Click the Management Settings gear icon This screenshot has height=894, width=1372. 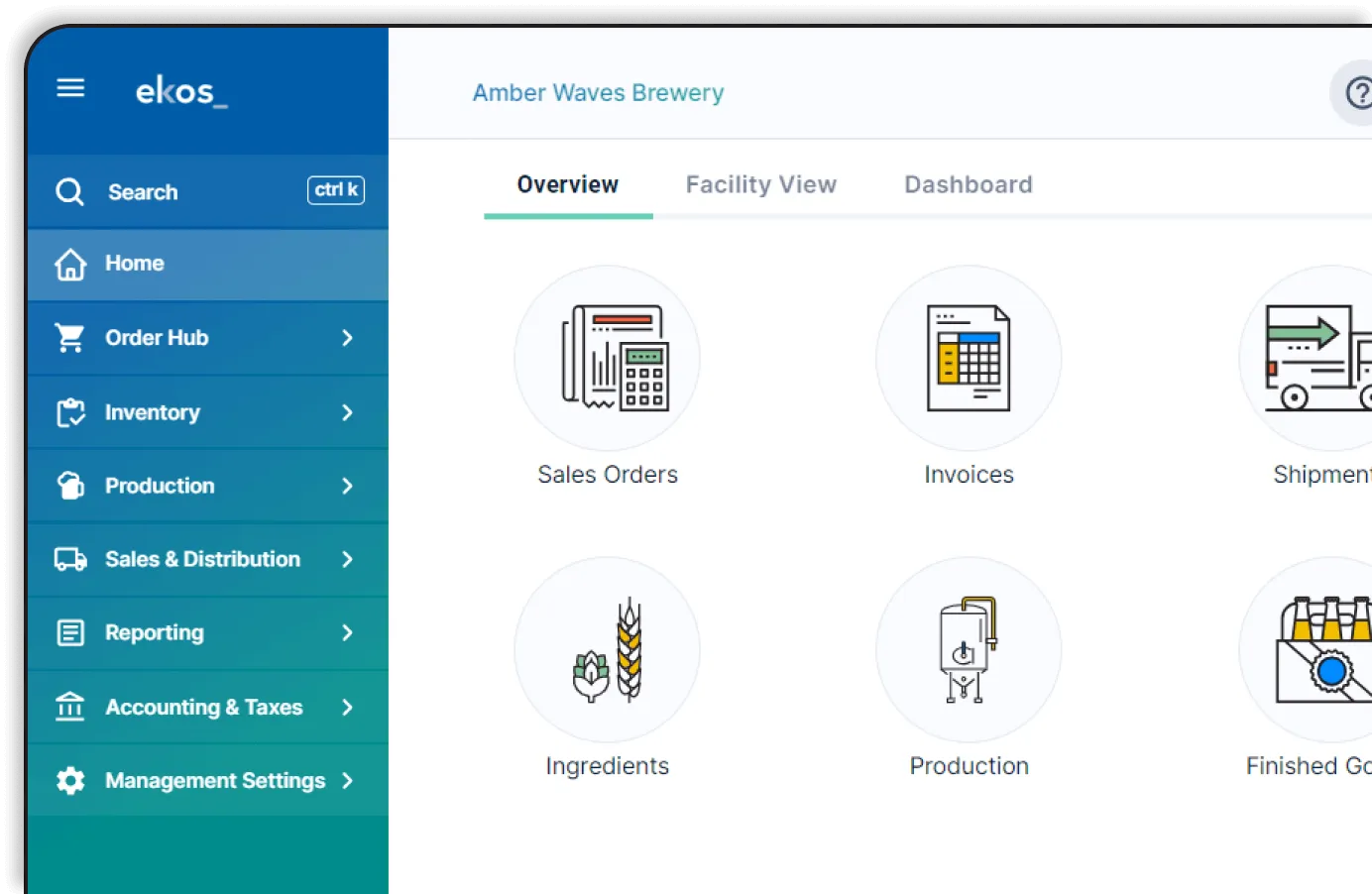[70, 781]
